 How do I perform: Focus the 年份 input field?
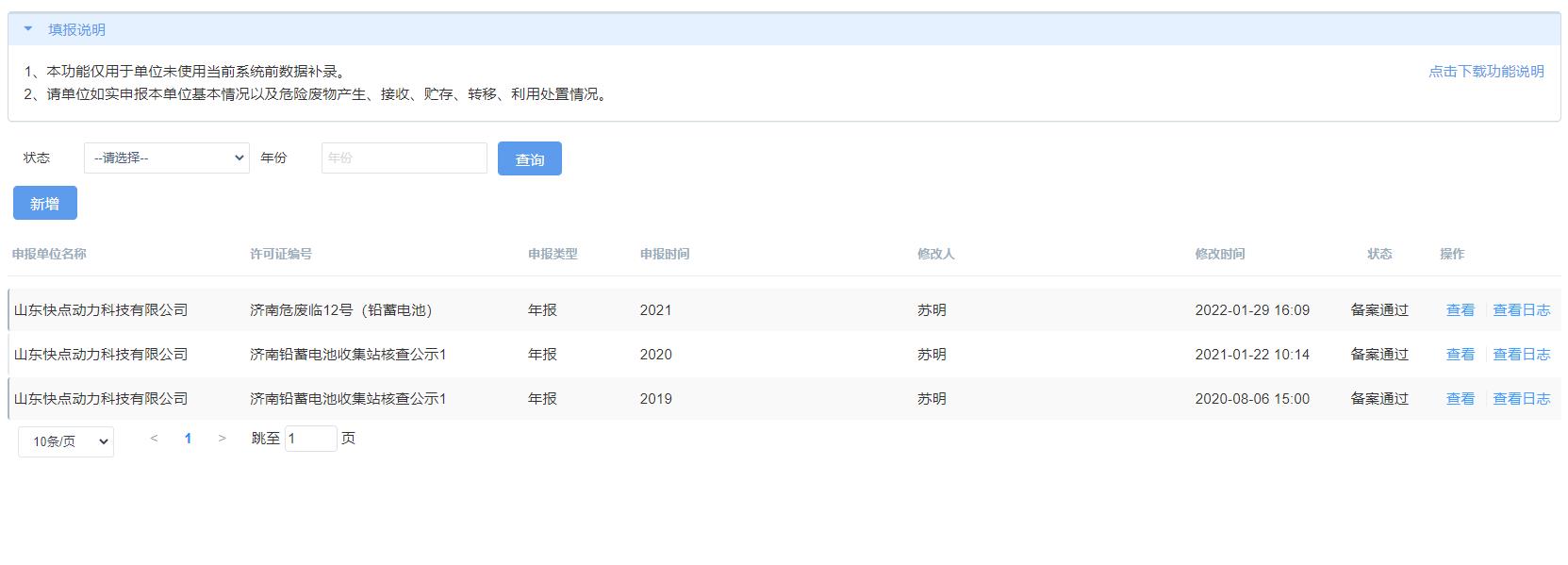[x=404, y=158]
